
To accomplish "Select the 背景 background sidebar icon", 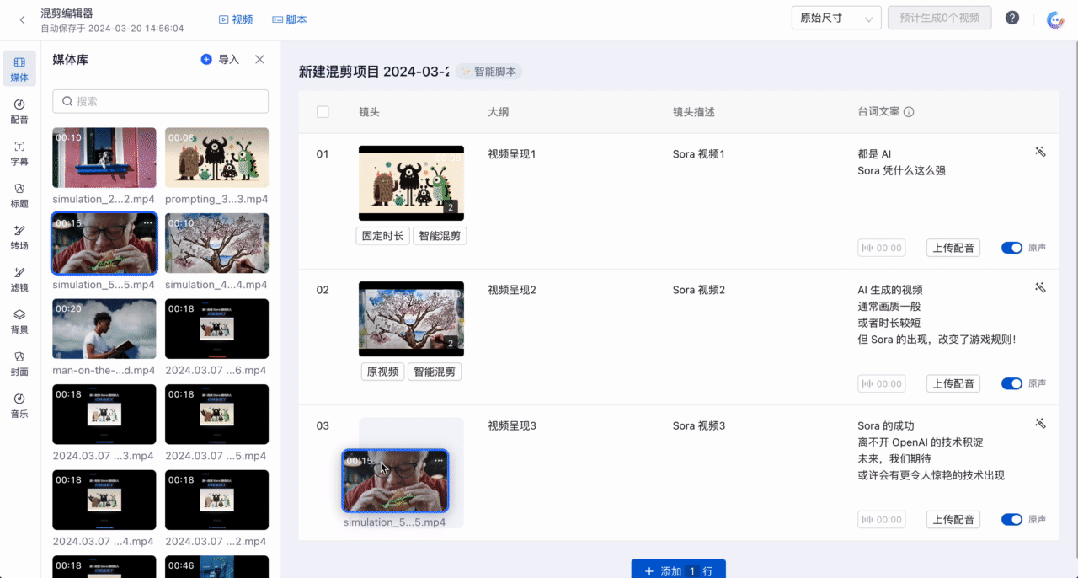I will [19, 321].
